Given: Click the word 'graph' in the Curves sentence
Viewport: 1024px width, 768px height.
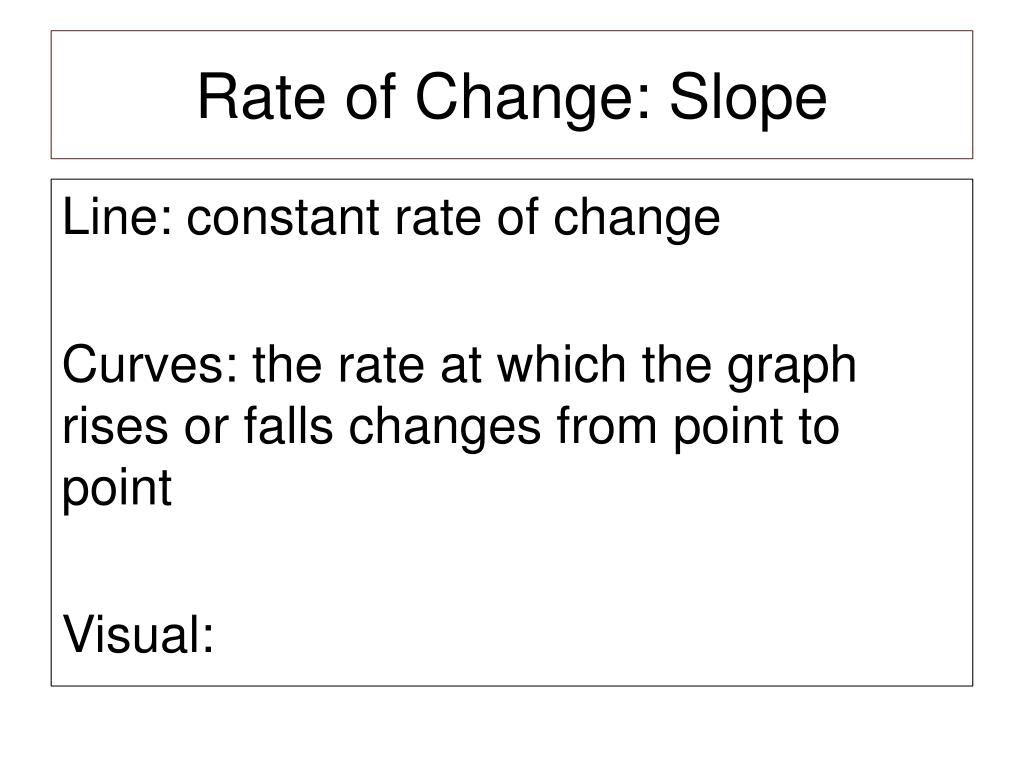Looking at the screenshot, I should pos(792,367).
